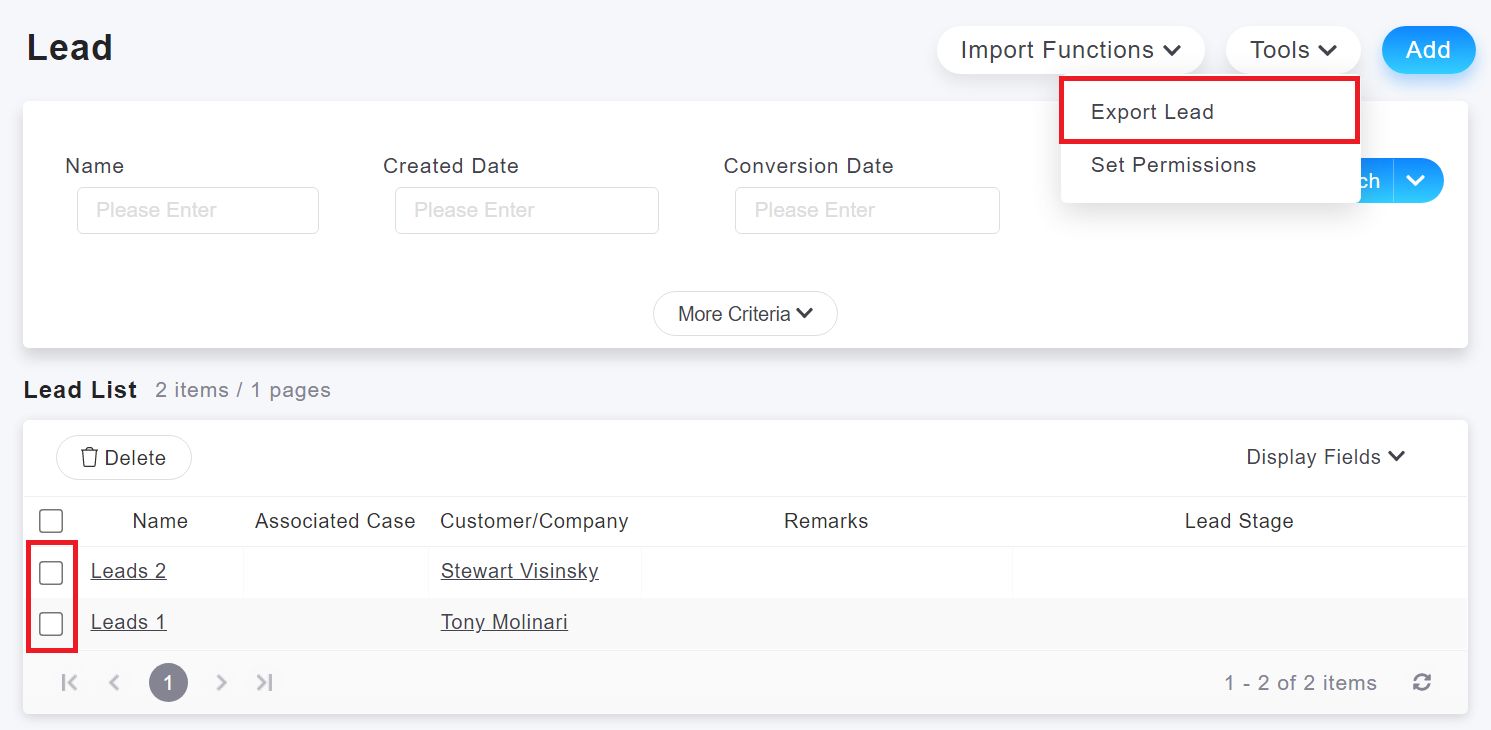Viewport: 1491px width, 730px height.
Task: Click the Name search input field
Action: 198,210
